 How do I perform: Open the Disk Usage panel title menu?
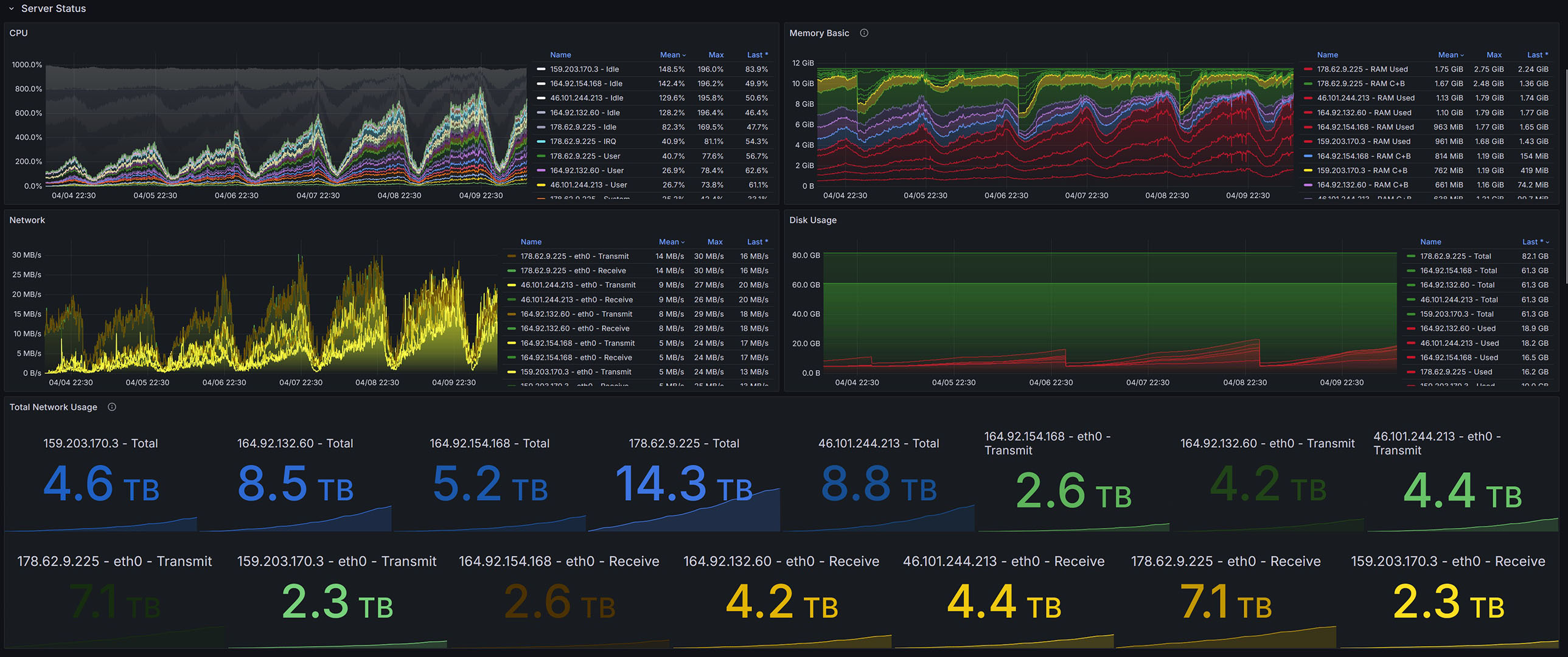[814, 220]
